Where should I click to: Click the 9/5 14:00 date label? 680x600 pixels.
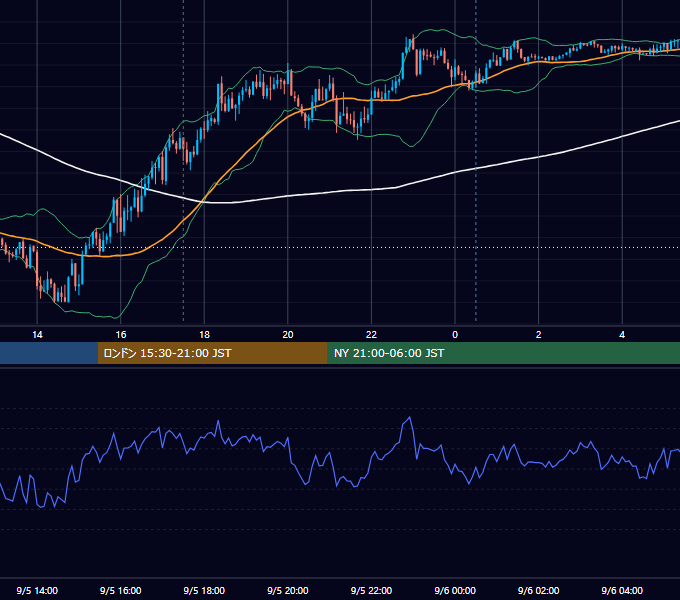pos(37,591)
